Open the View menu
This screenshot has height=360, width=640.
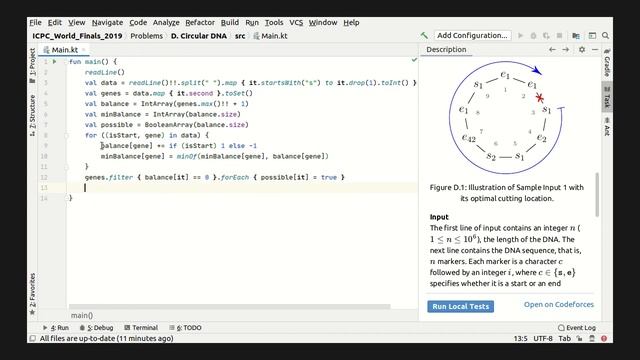[x=77, y=22]
